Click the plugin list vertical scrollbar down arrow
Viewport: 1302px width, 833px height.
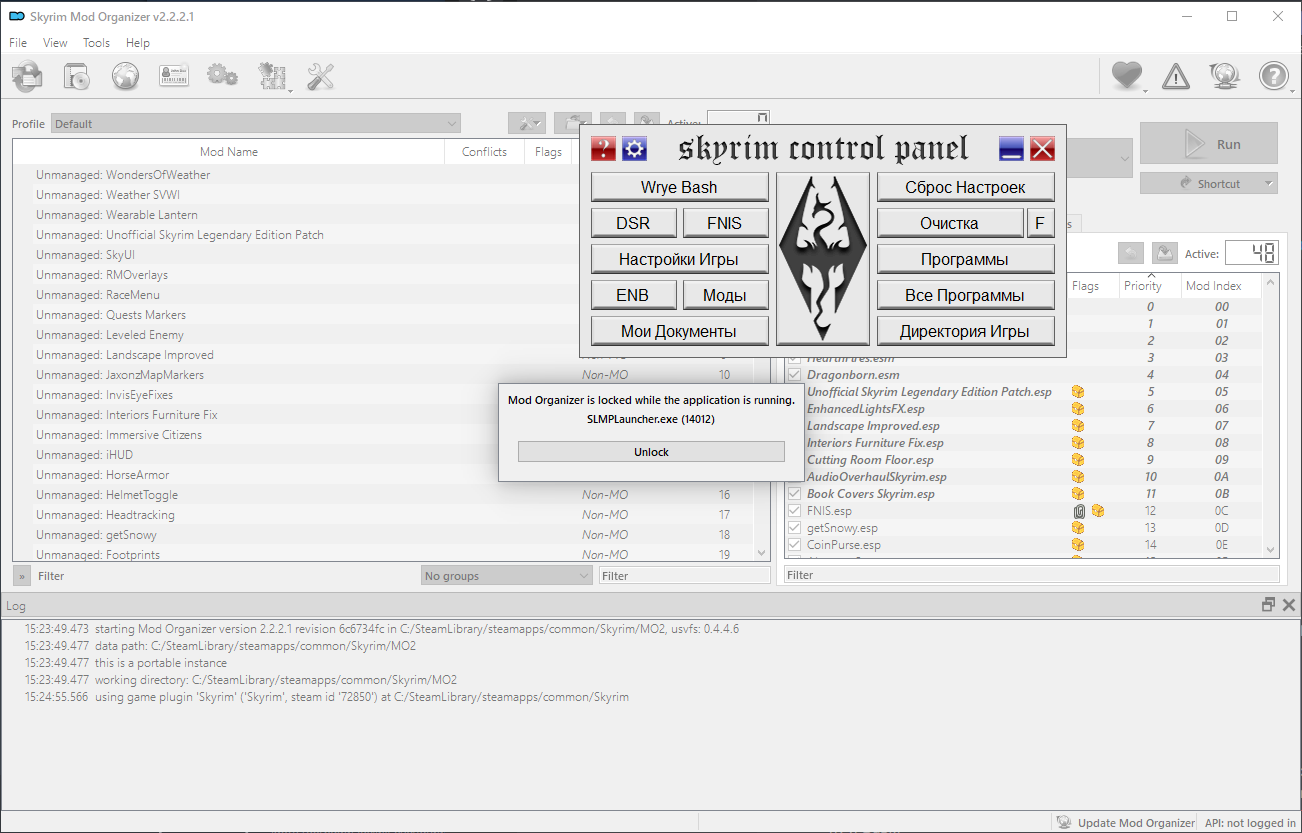click(x=1271, y=549)
